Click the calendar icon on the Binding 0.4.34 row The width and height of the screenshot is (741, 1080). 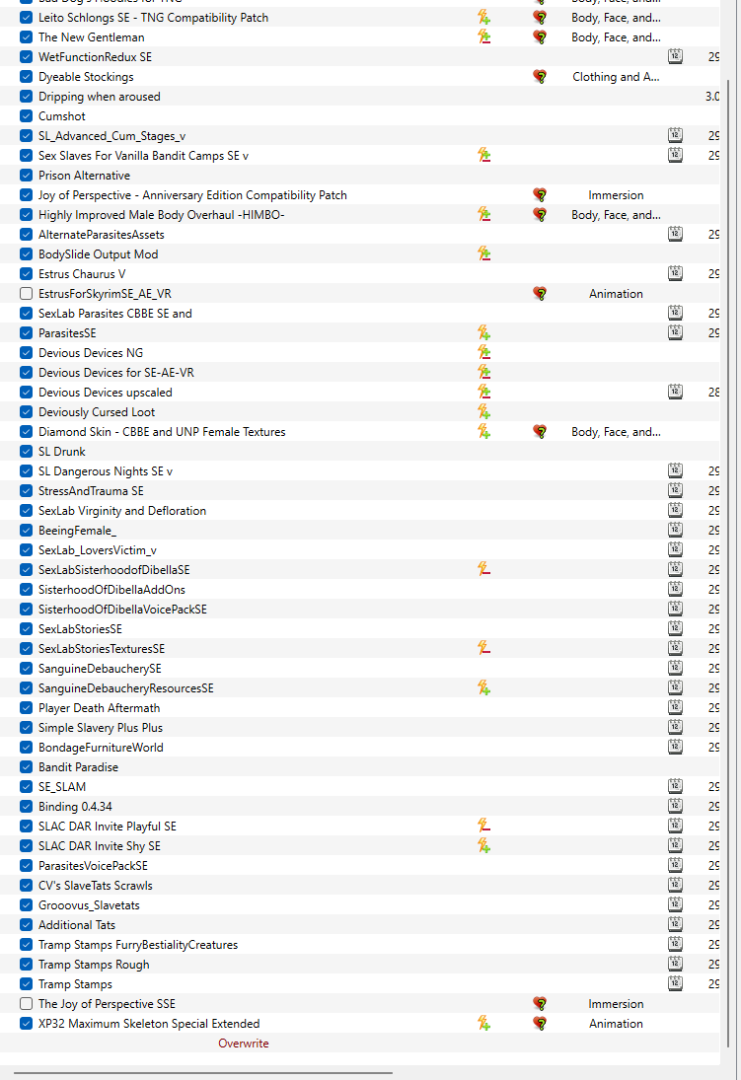[676, 807]
